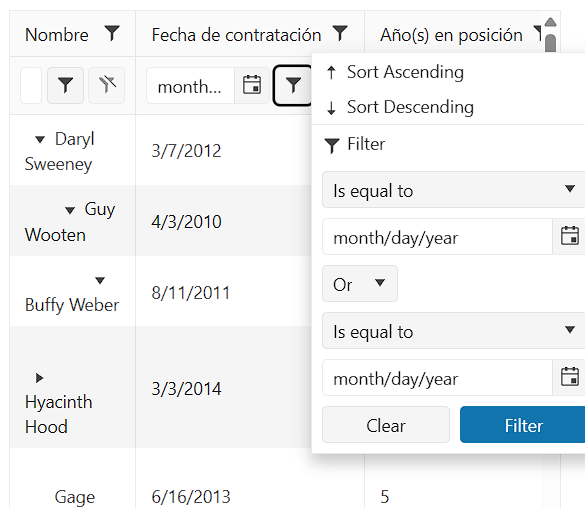The height and width of the screenshot is (508, 585).
Task: Click the Clear button in the filter menu
Action: (x=386, y=425)
